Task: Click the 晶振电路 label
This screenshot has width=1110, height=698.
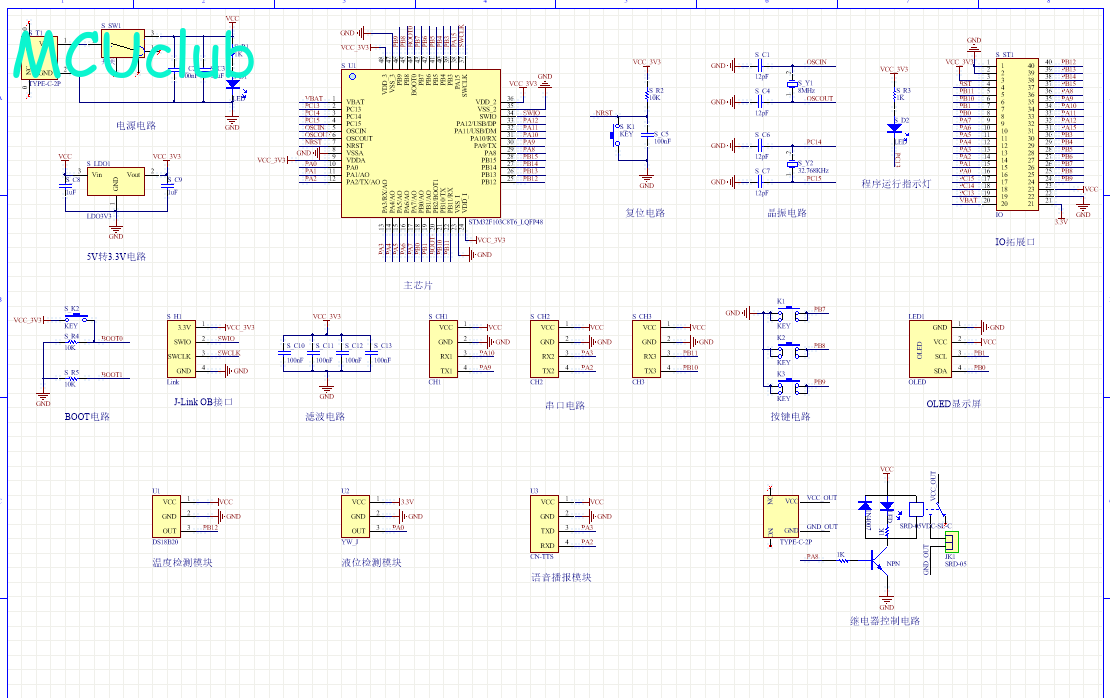Action: [786, 212]
